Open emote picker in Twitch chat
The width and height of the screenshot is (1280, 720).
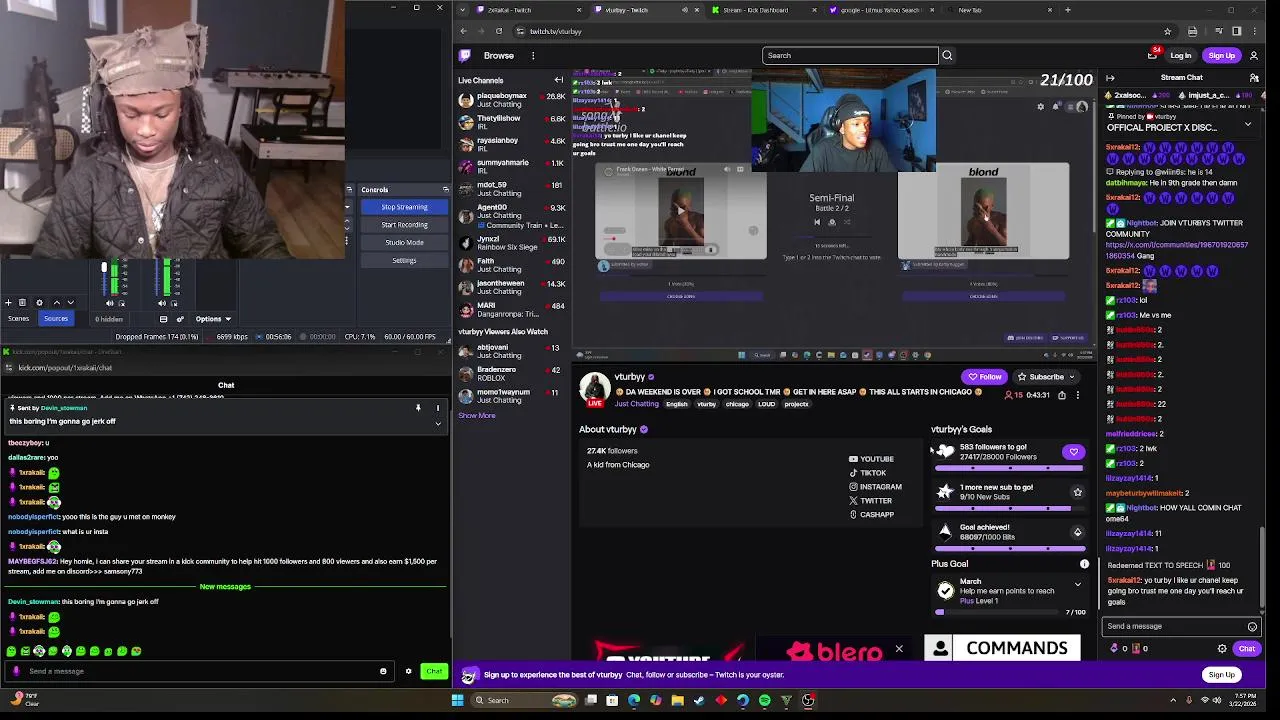pyautogui.click(x=1252, y=627)
